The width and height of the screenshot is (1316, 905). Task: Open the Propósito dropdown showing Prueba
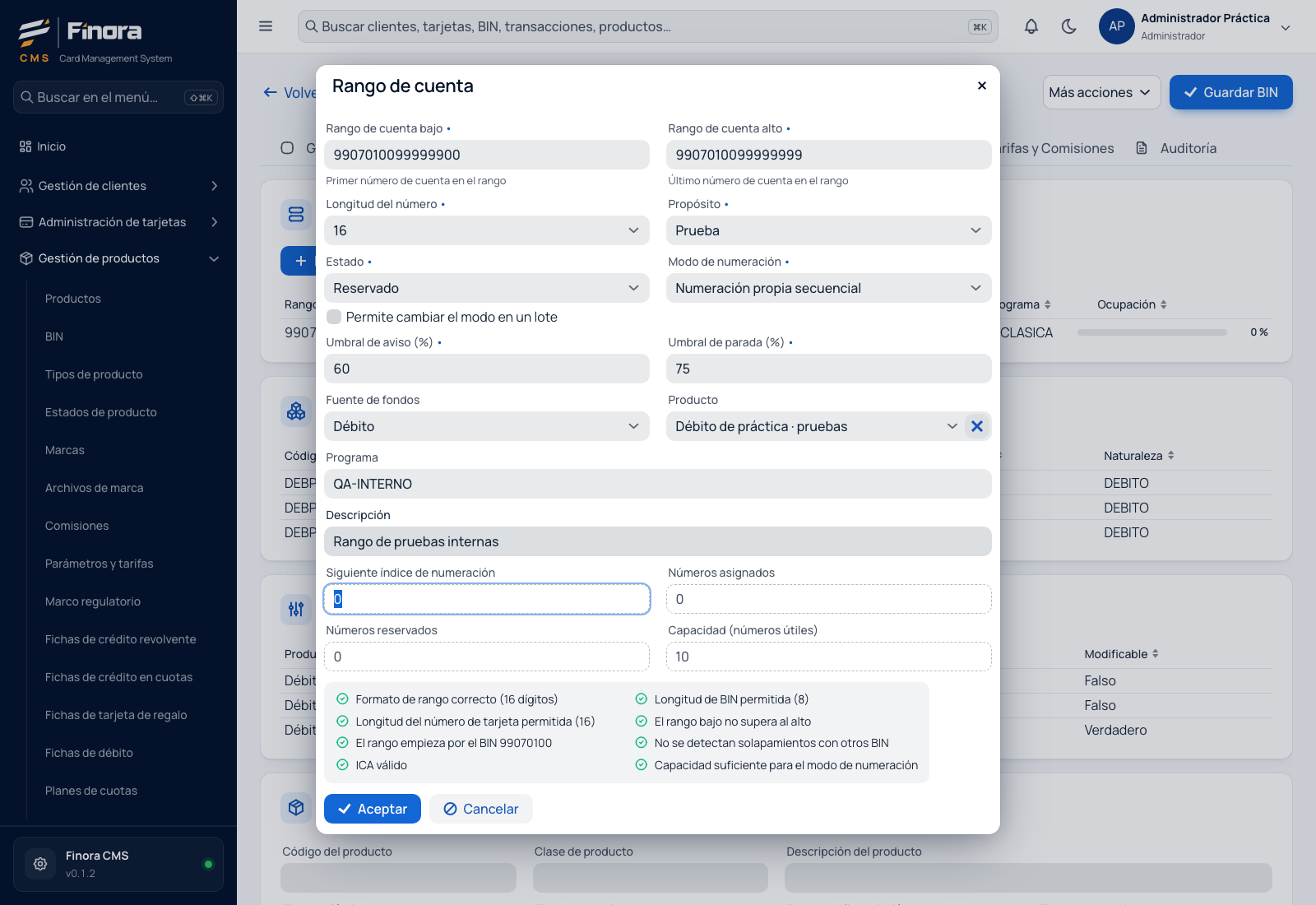[x=829, y=230]
